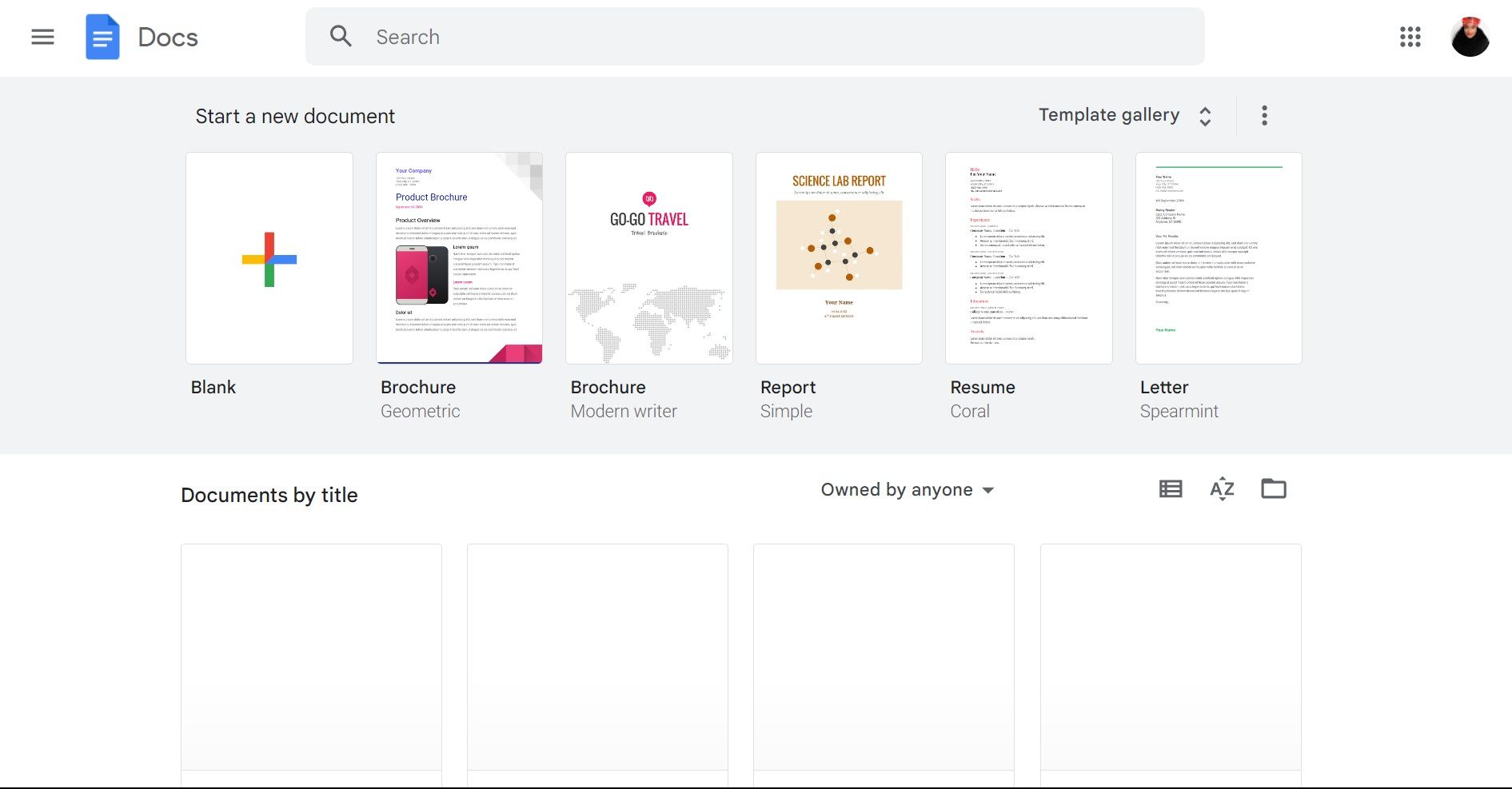The width and height of the screenshot is (1512, 789).
Task: Open the sort options via the AZ icon
Action: tap(1221, 488)
